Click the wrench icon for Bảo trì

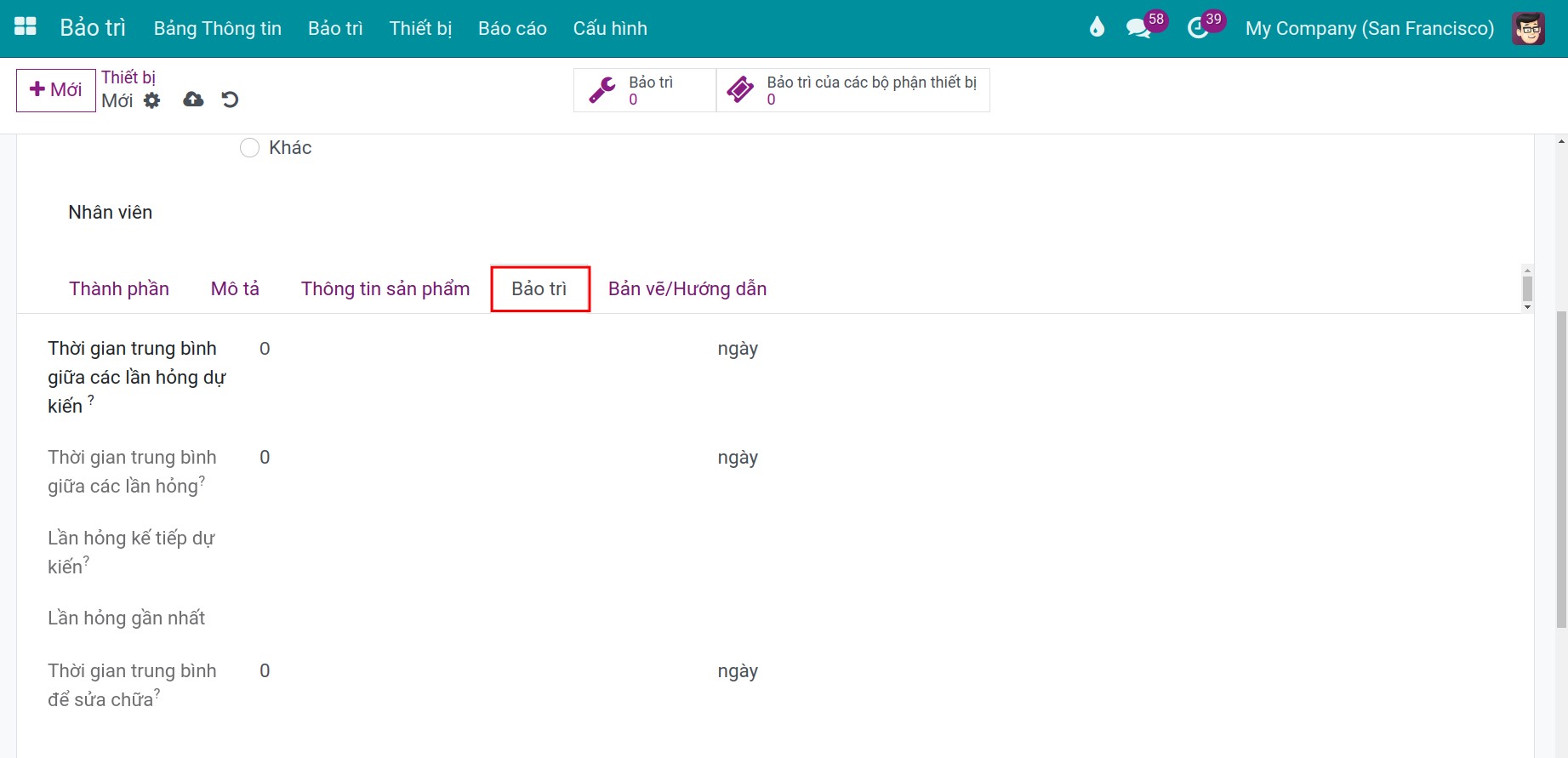tap(602, 89)
